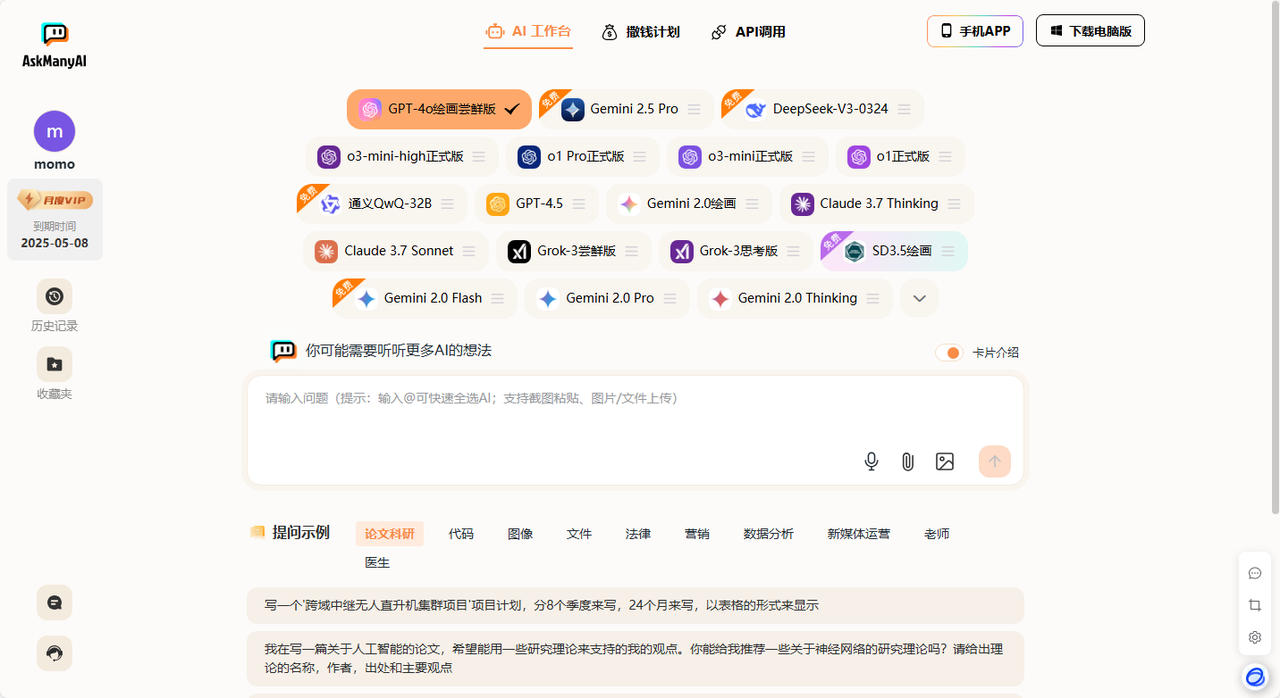Open menu lines for DeepSeek-V3-0324
Screen dimensions: 1280x698
point(904,109)
